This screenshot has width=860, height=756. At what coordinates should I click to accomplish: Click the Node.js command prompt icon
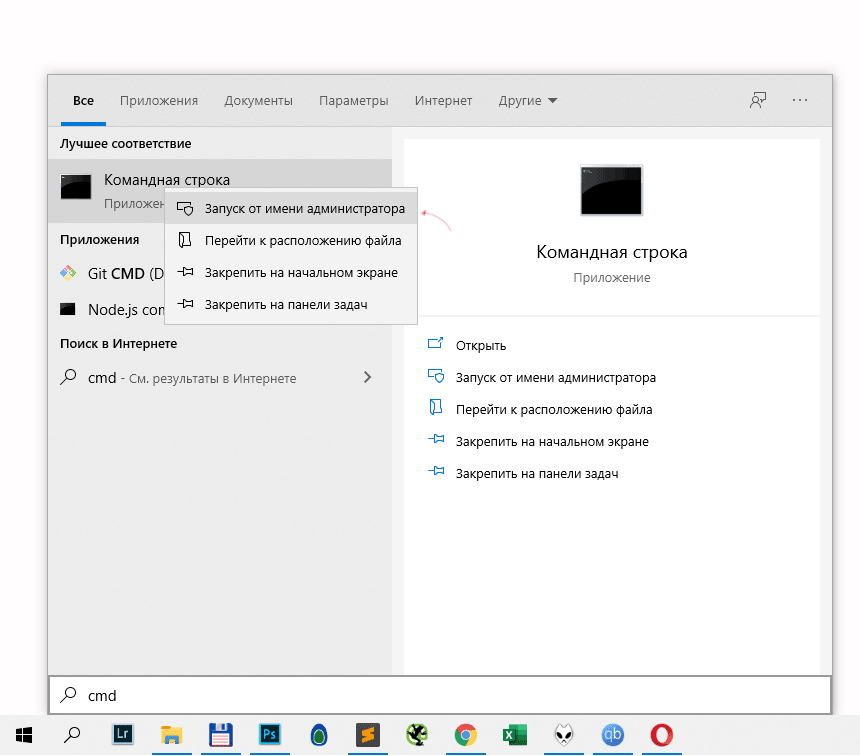click(68, 309)
